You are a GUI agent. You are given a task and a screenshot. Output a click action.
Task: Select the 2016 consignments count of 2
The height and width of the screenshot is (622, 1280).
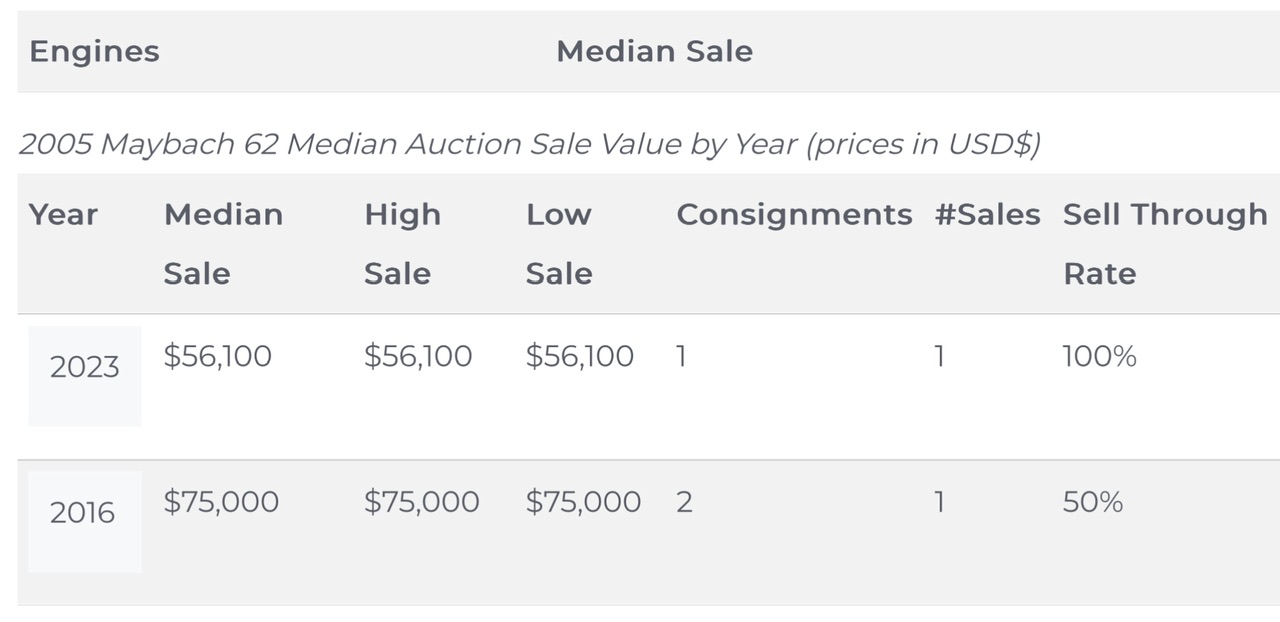click(684, 502)
